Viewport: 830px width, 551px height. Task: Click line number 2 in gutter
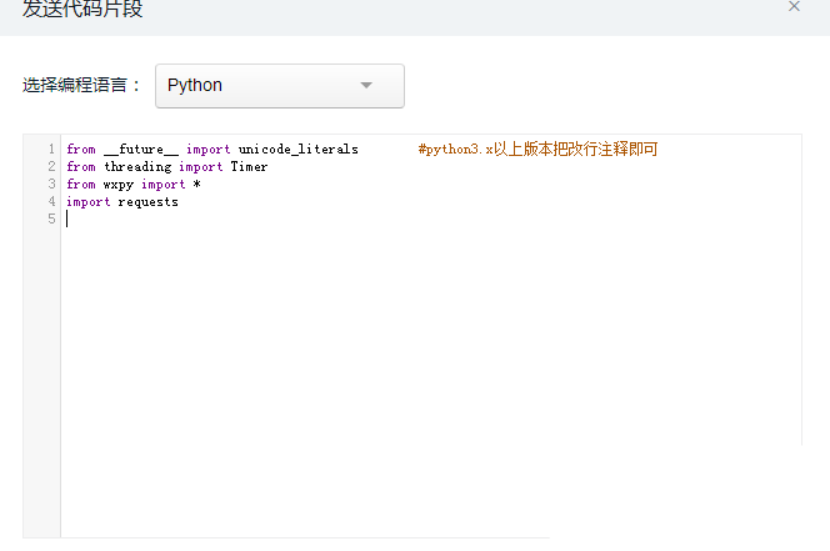click(51, 166)
